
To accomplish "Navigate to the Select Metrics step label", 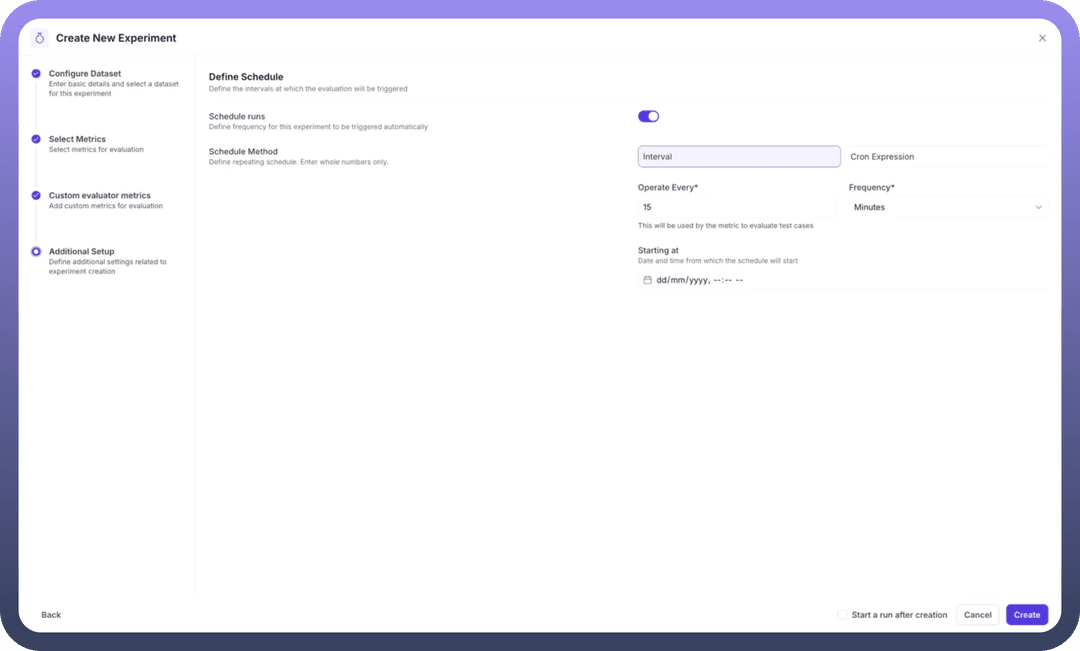I will (x=77, y=139).
